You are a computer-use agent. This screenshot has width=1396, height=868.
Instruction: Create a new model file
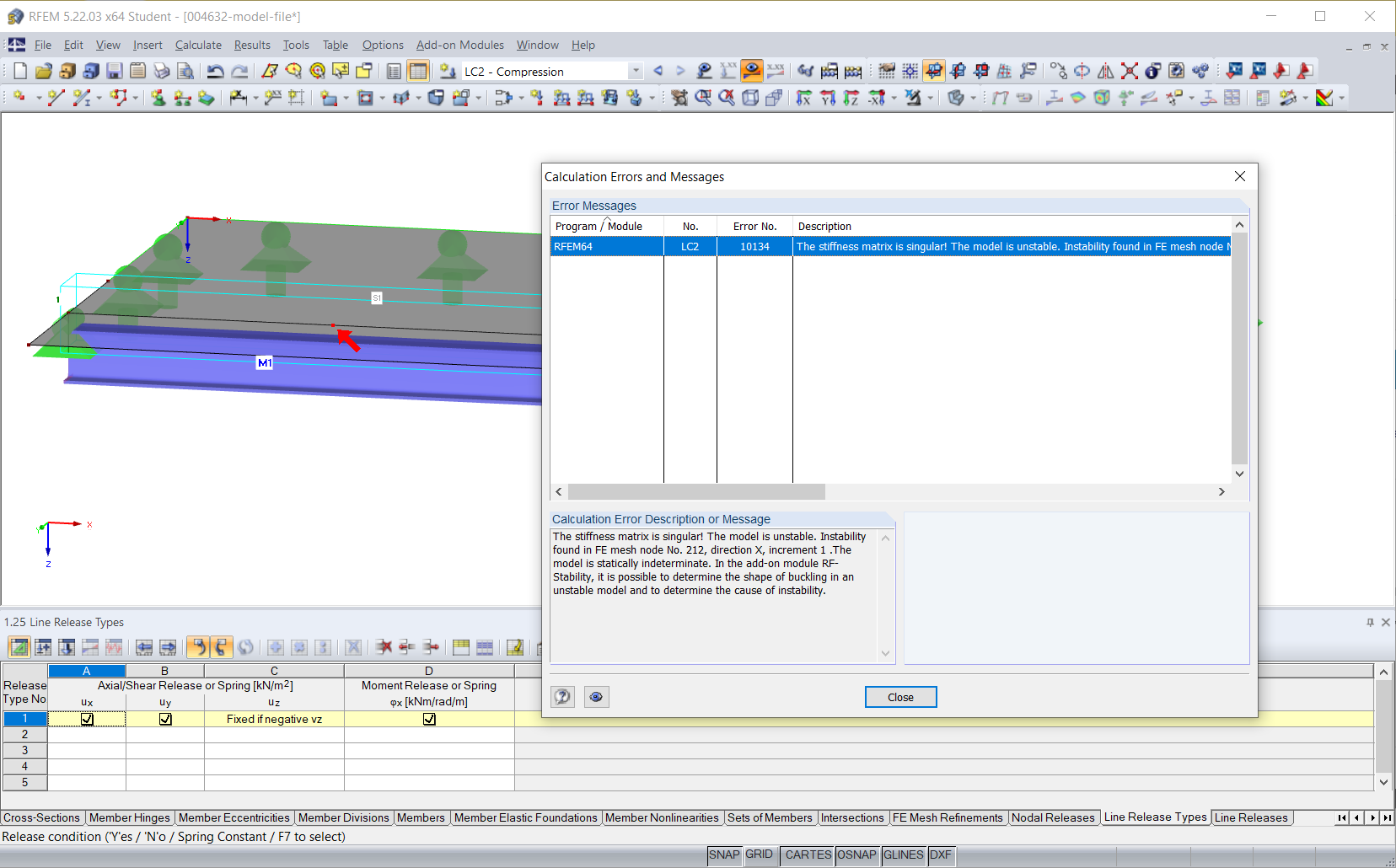coord(20,72)
